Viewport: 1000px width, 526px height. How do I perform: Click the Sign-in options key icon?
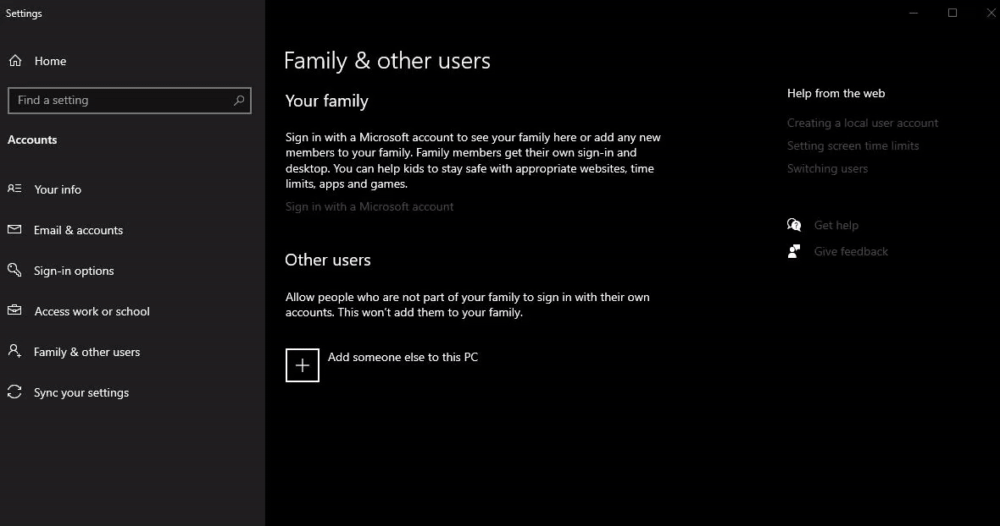[x=14, y=271]
